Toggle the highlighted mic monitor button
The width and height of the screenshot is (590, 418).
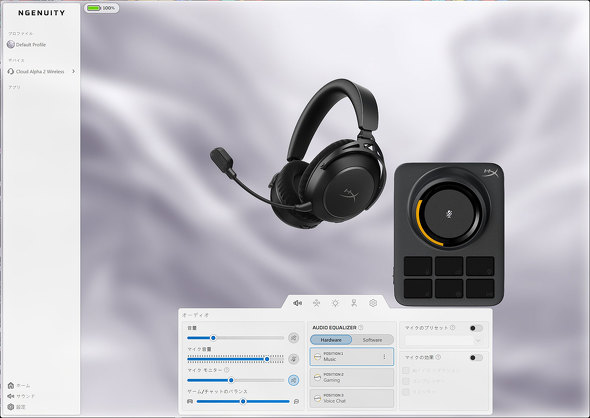tap(293, 380)
